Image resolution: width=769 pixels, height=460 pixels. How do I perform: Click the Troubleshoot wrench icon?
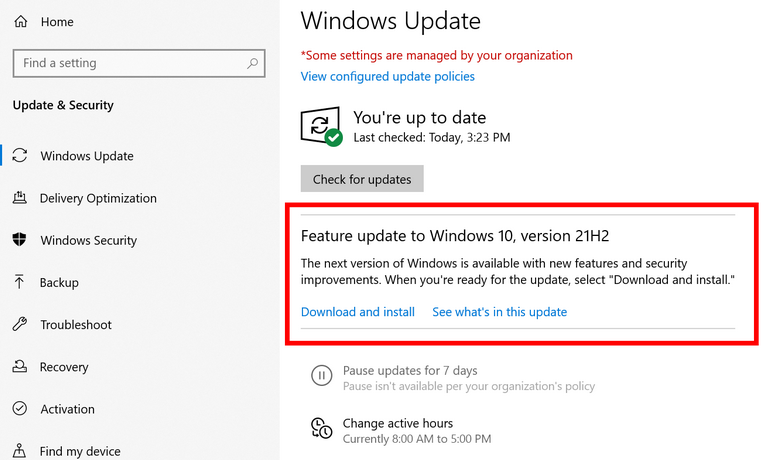20,324
